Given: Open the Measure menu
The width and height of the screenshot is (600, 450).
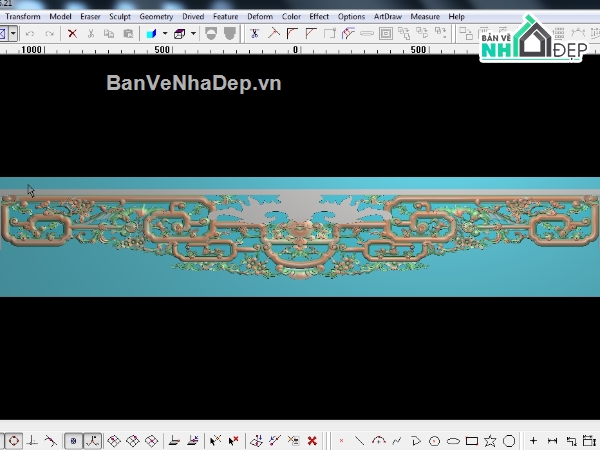Looking at the screenshot, I should (x=425, y=16).
